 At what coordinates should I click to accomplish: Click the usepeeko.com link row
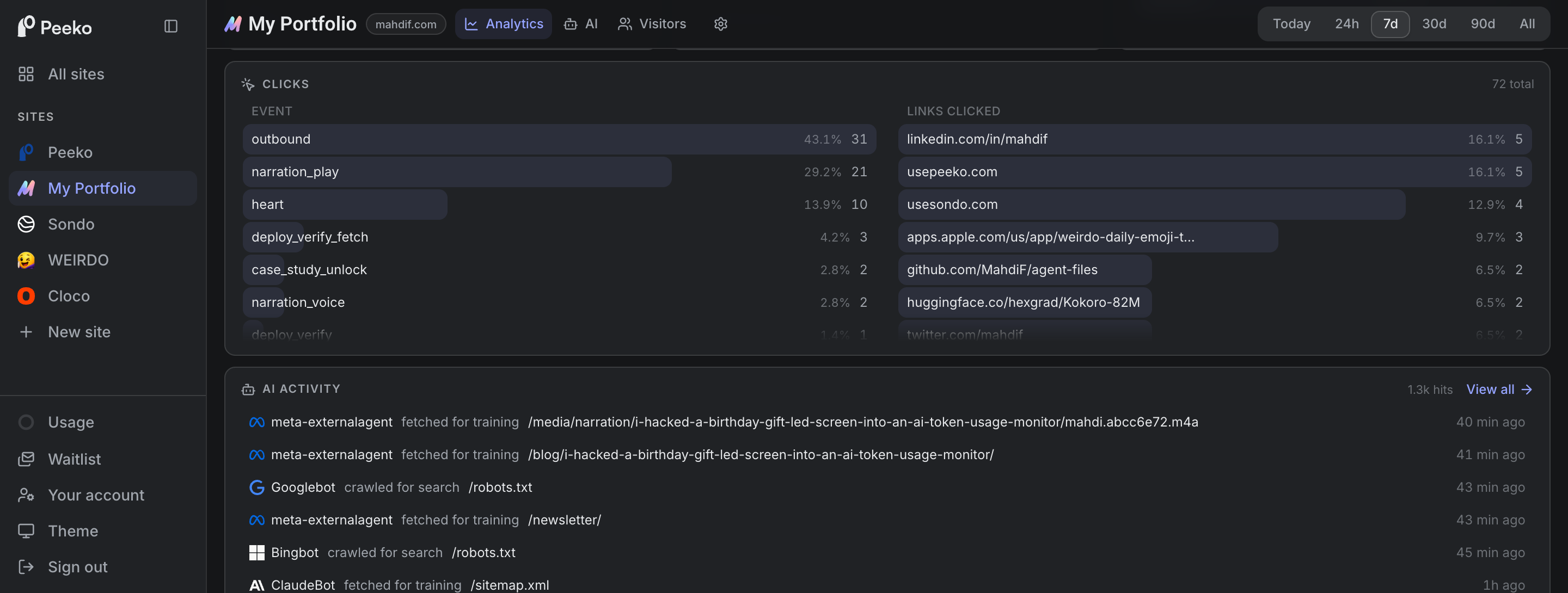tap(1214, 171)
